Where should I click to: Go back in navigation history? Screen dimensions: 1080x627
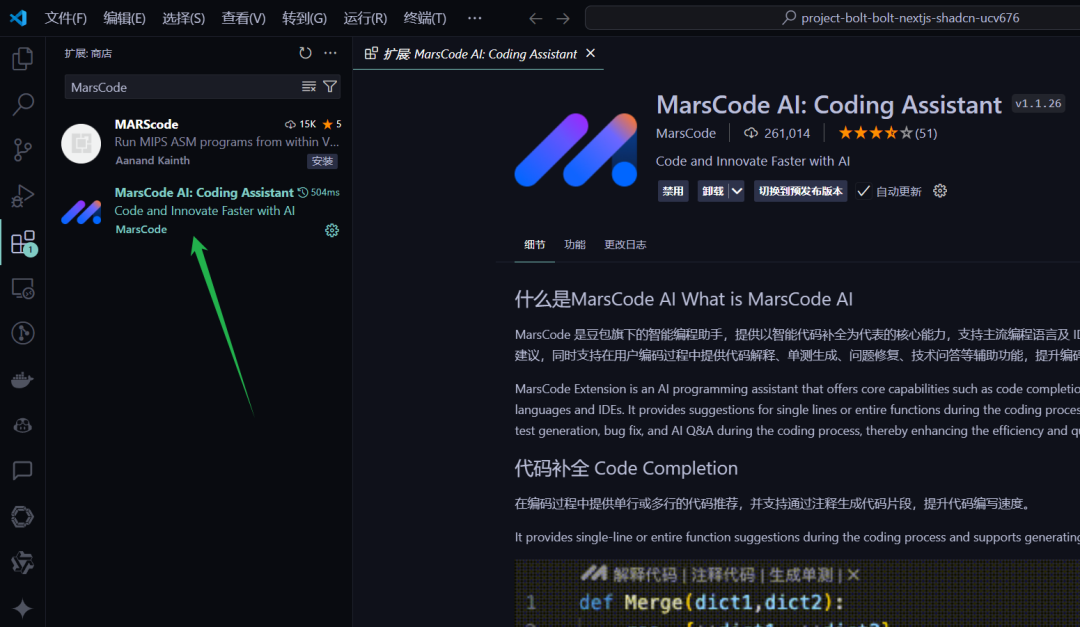click(x=536, y=19)
